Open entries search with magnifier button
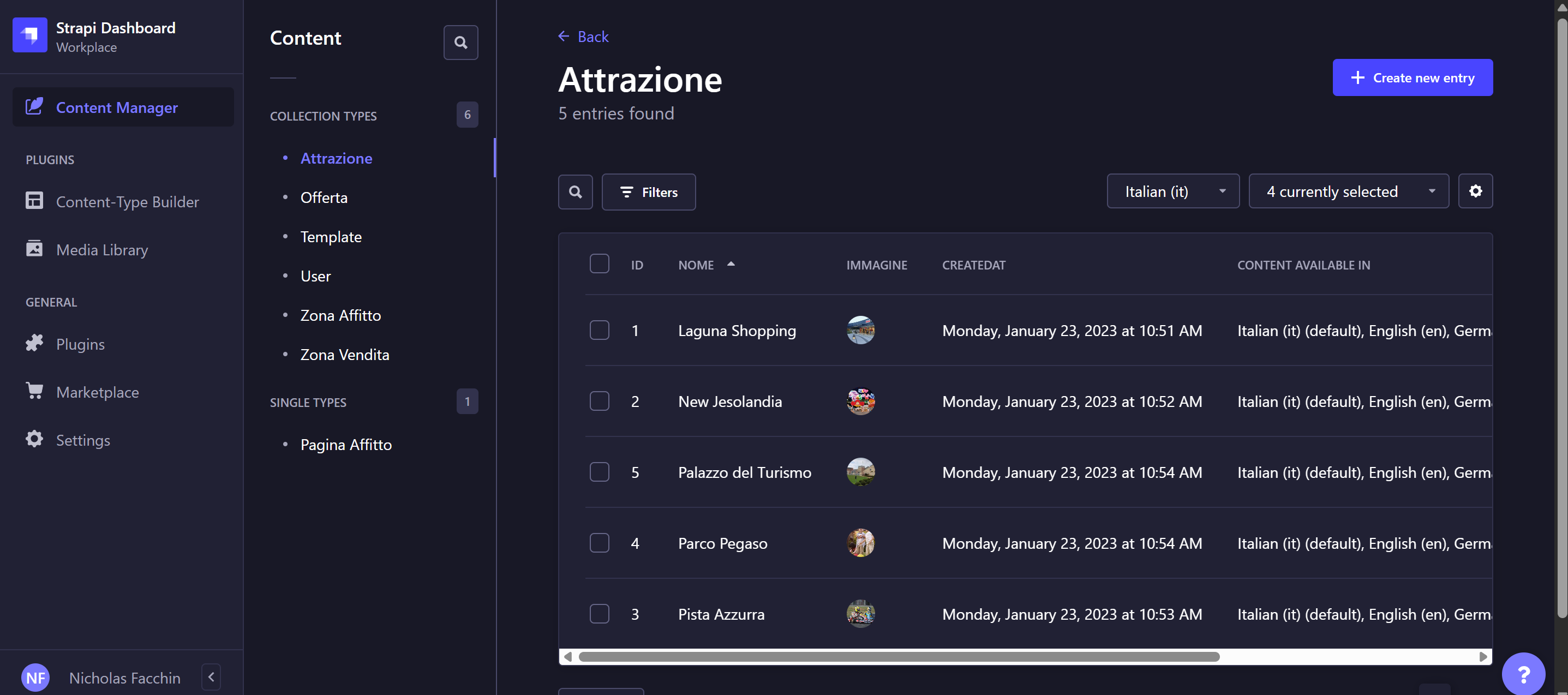Viewport: 1568px width, 695px height. [x=575, y=191]
